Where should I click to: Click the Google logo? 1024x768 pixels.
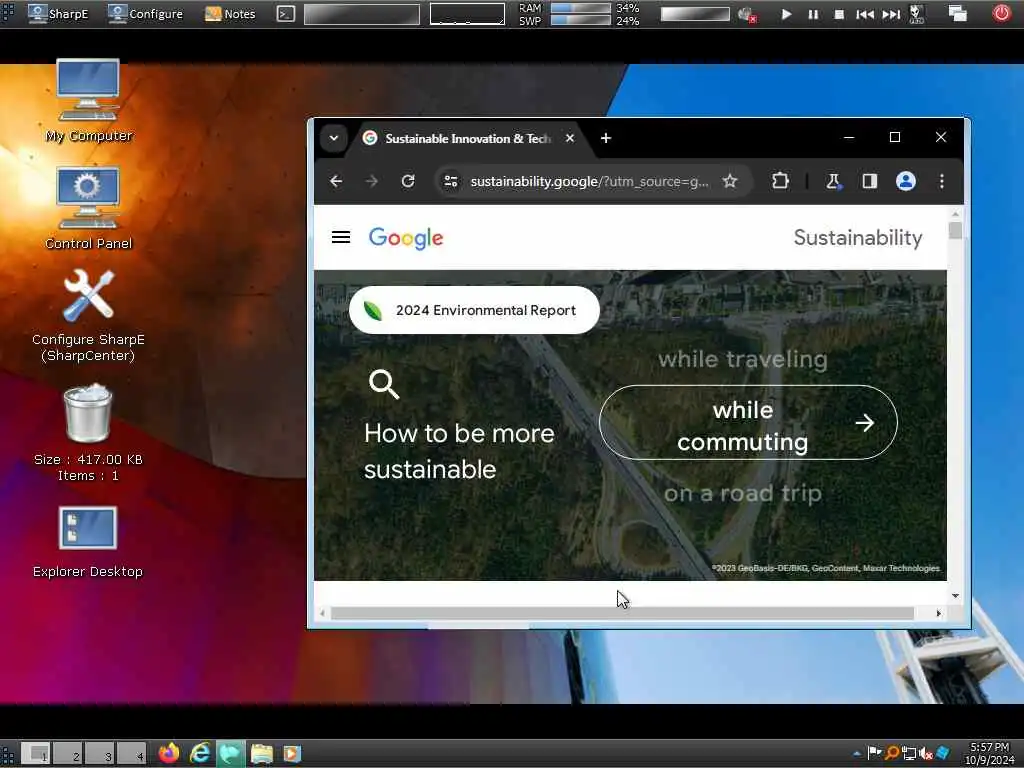click(x=406, y=238)
